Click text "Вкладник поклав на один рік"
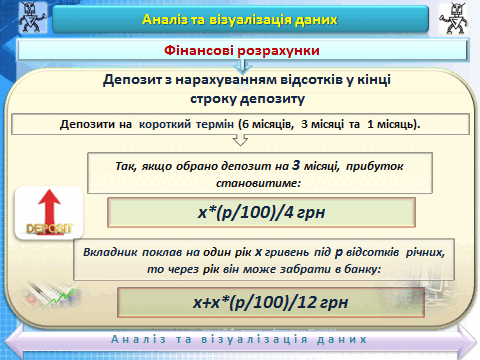This screenshot has height=360, width=480. click(168, 252)
